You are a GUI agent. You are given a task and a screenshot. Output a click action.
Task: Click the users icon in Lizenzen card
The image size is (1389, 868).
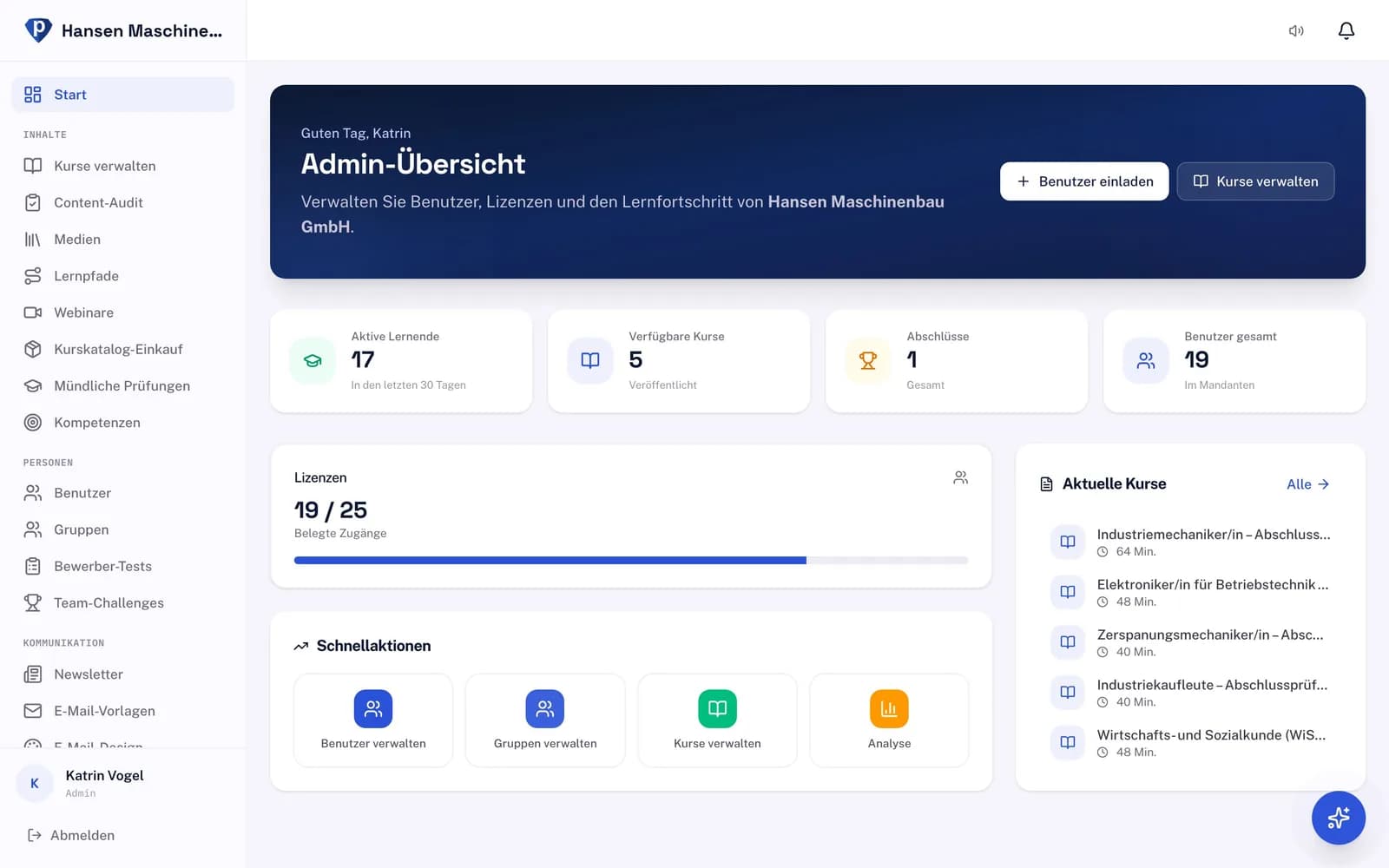960,477
